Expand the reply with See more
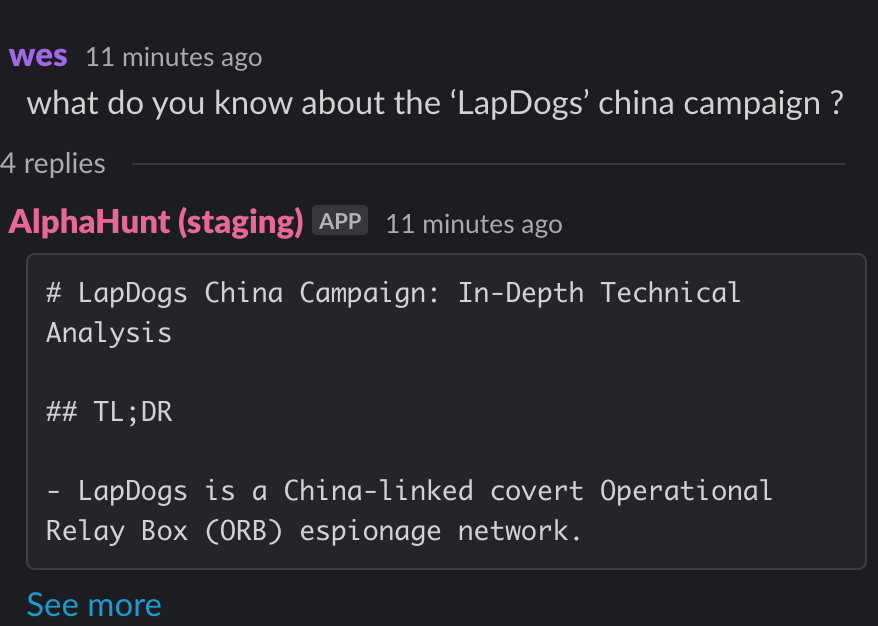This screenshot has height=626, width=878. [x=94, y=605]
